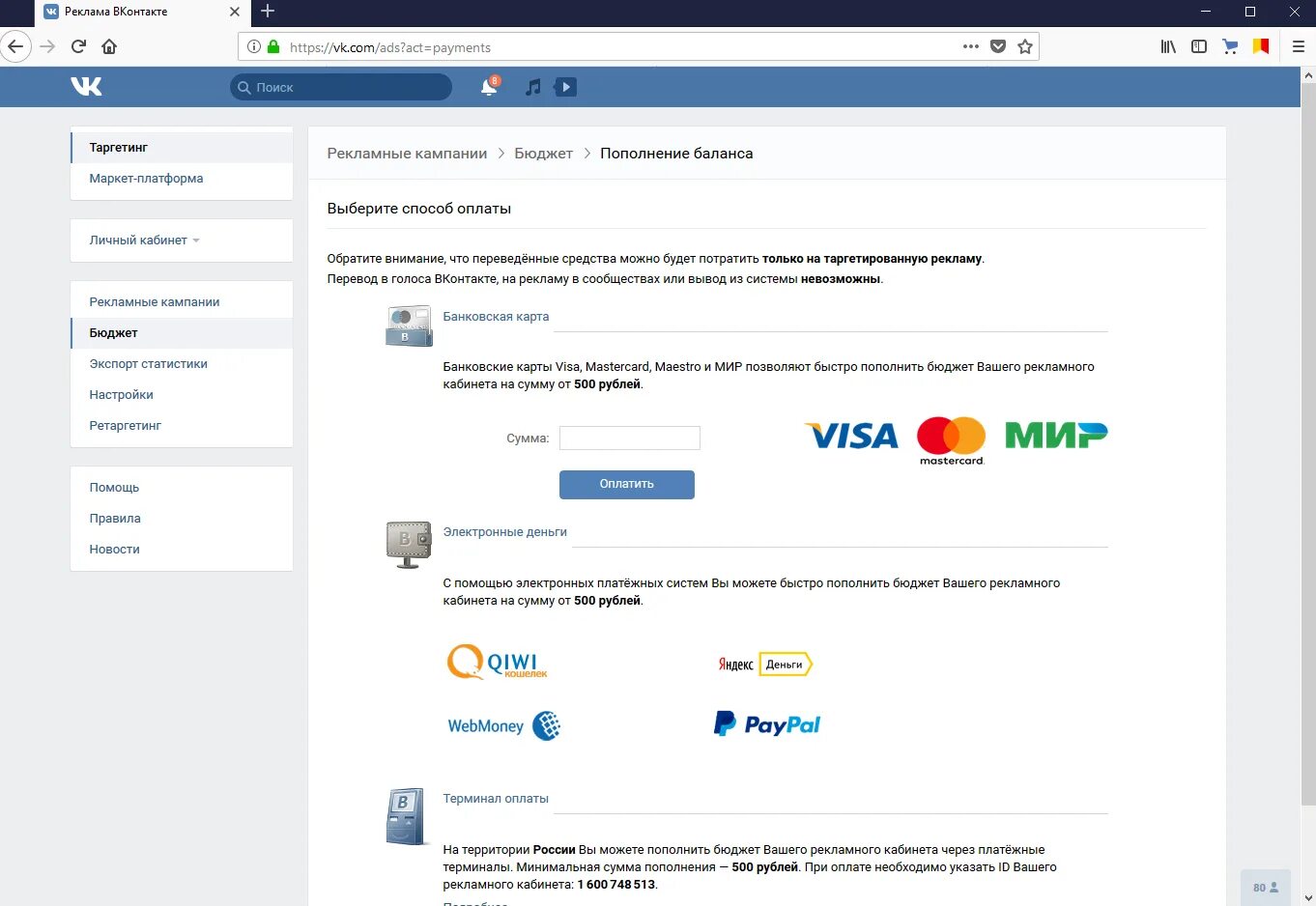
Task: Open the music note icon
Action: coord(532,87)
